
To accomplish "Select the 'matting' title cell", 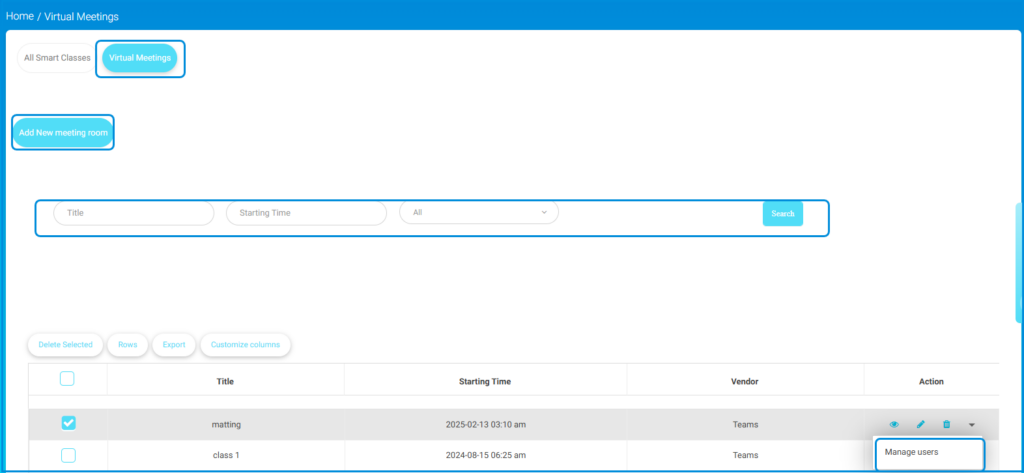I will pos(227,425).
